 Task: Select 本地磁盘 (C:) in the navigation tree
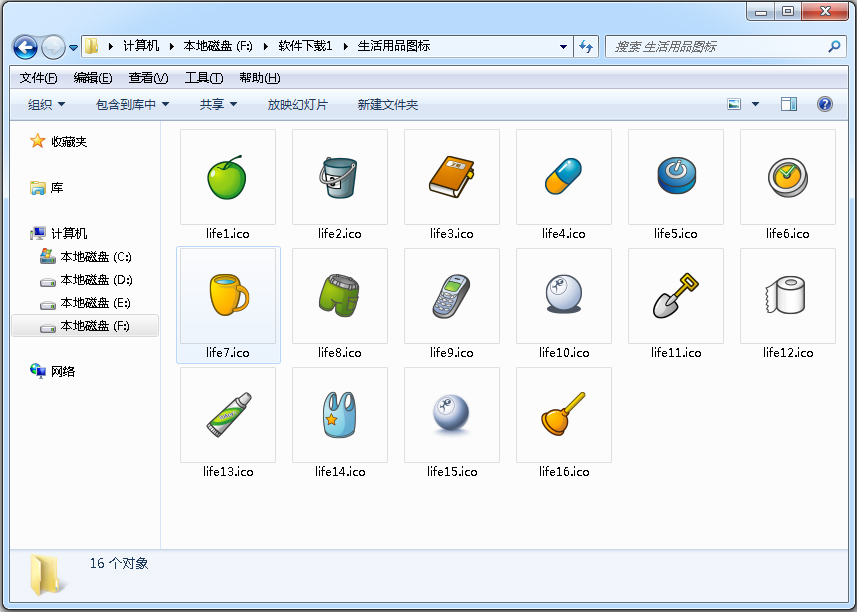click(x=95, y=257)
